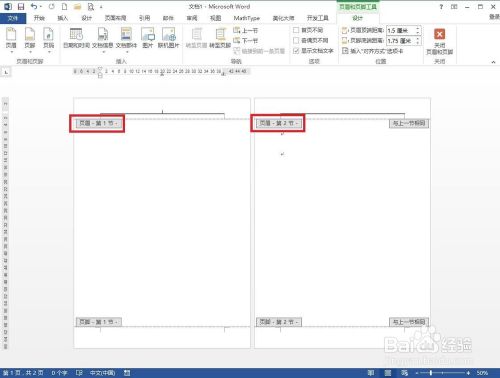Expand the Document Info (文档信息) dropdown arrow

pyautogui.click(x=103, y=52)
